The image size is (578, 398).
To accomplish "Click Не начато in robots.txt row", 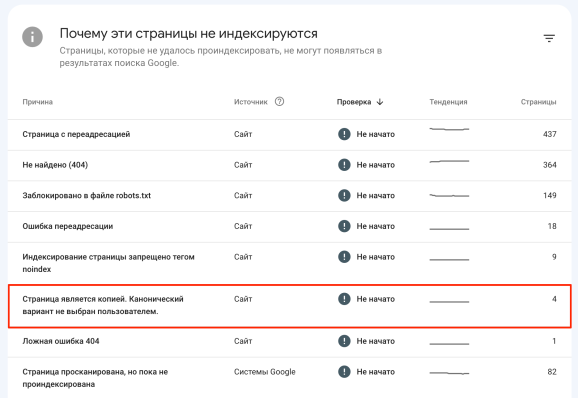I will pos(375,196).
